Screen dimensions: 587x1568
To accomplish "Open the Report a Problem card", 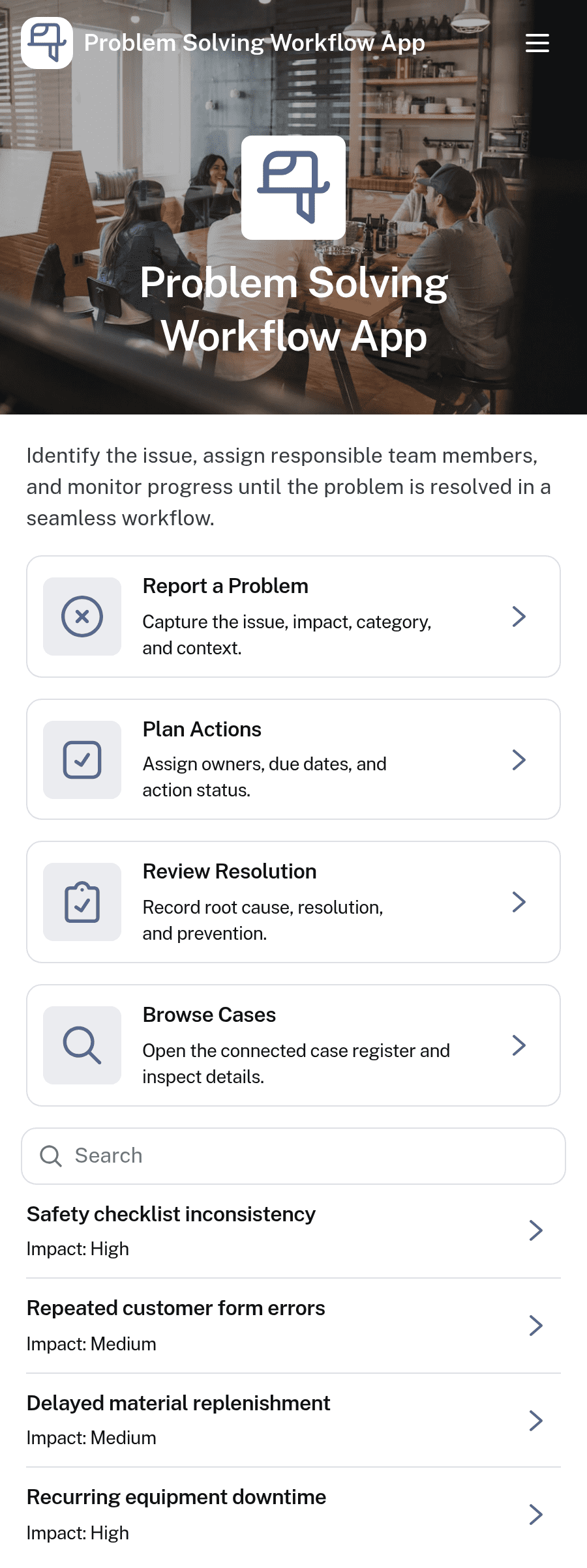I will 293,617.
